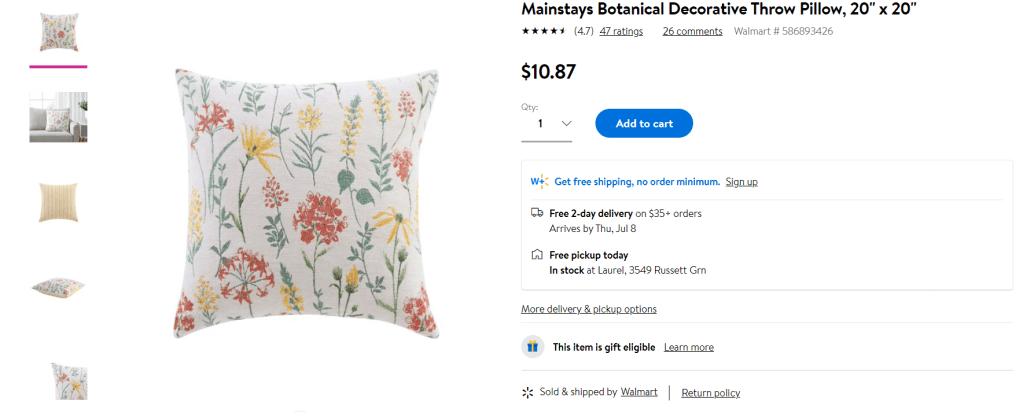Select the first floral pillow thumbnail
This screenshot has height=412, width=1023.
[x=58, y=33]
